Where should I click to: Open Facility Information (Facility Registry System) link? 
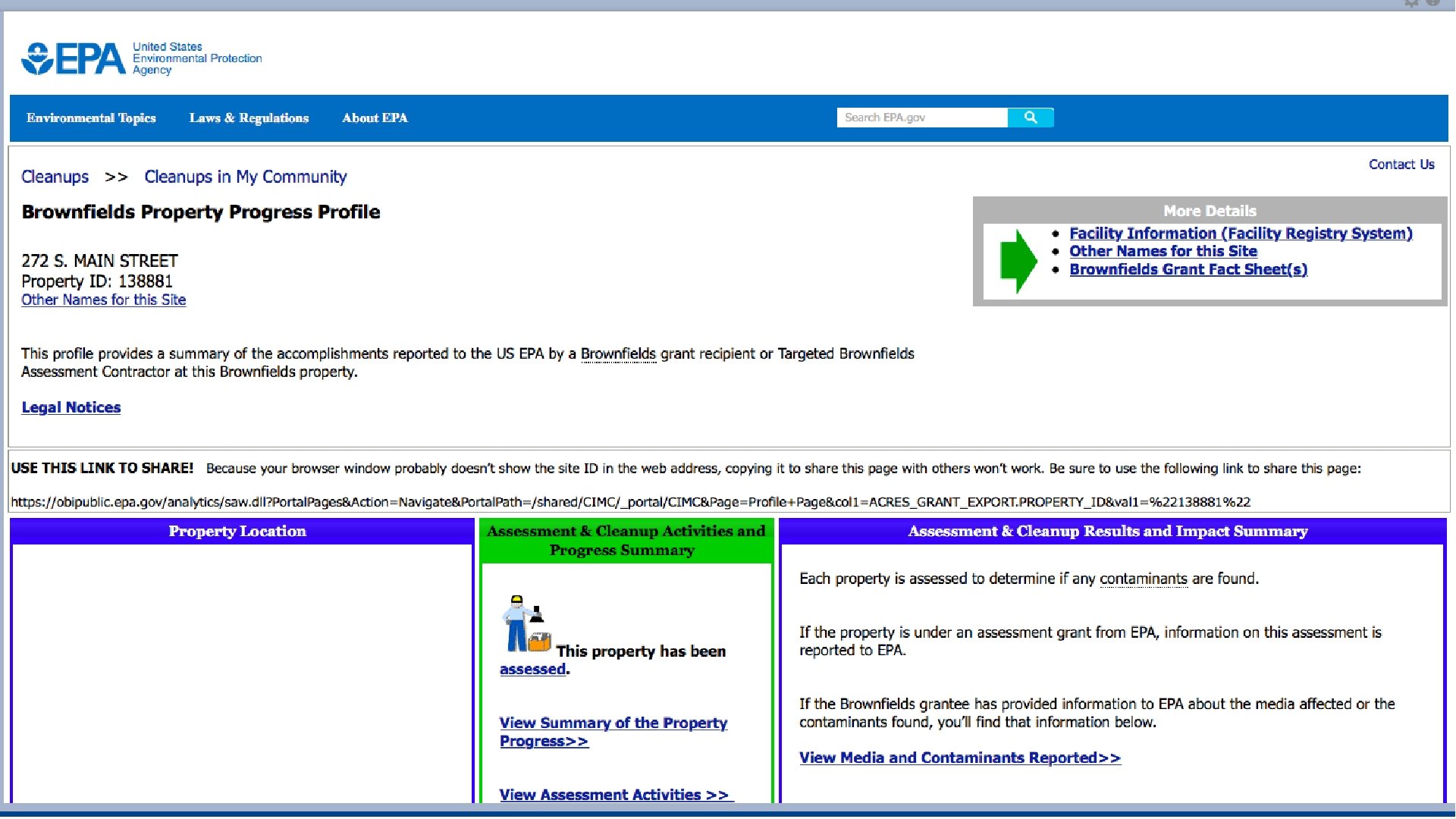(1241, 234)
